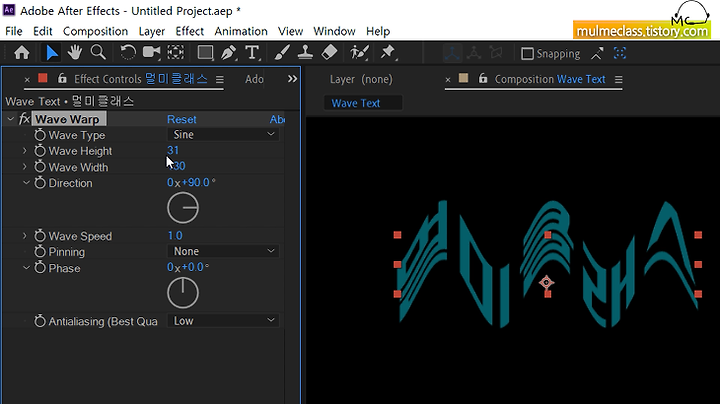Select the Brush tool
This screenshot has height=404, width=720.
[282, 53]
